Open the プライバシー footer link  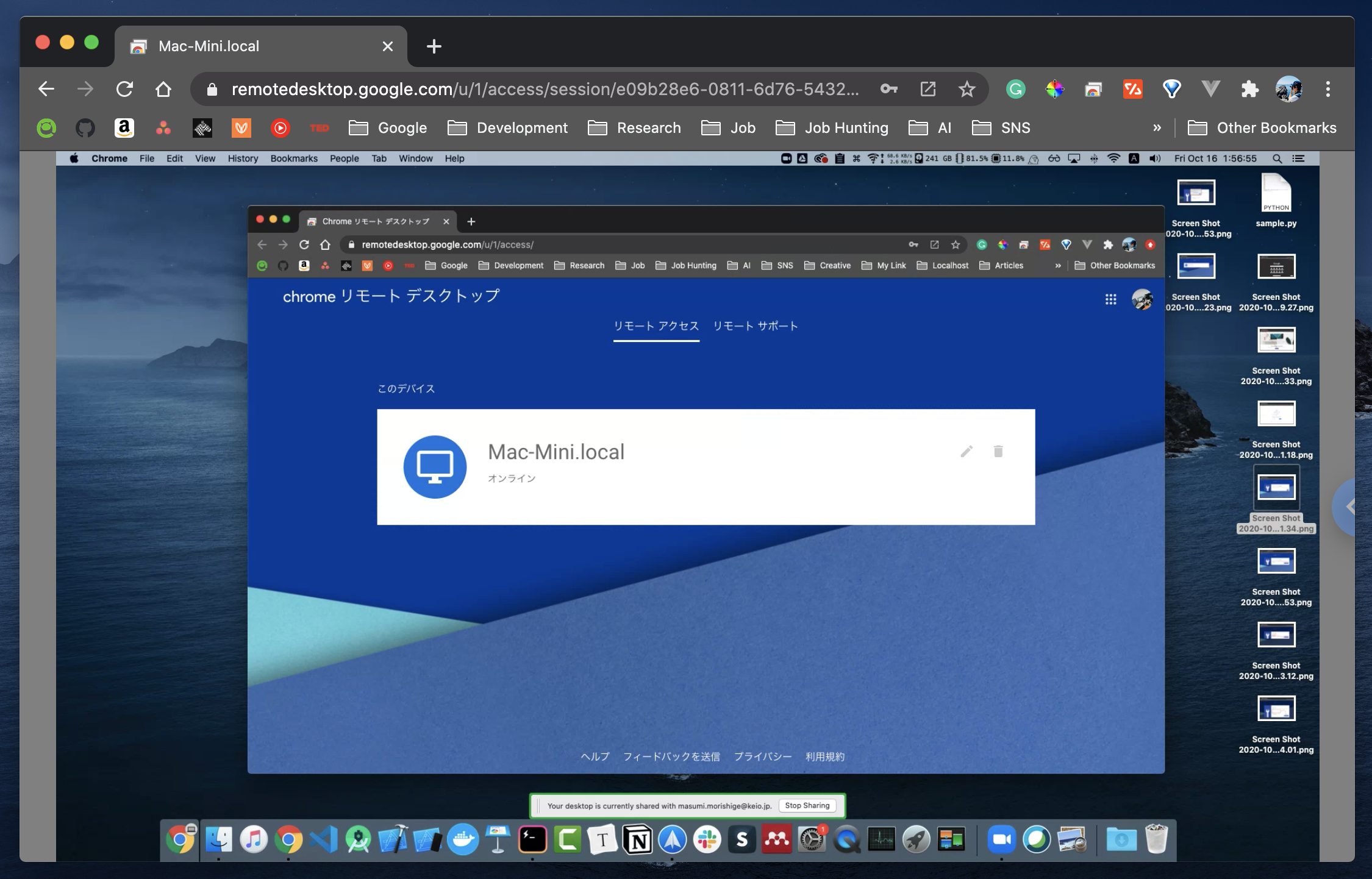(x=763, y=756)
